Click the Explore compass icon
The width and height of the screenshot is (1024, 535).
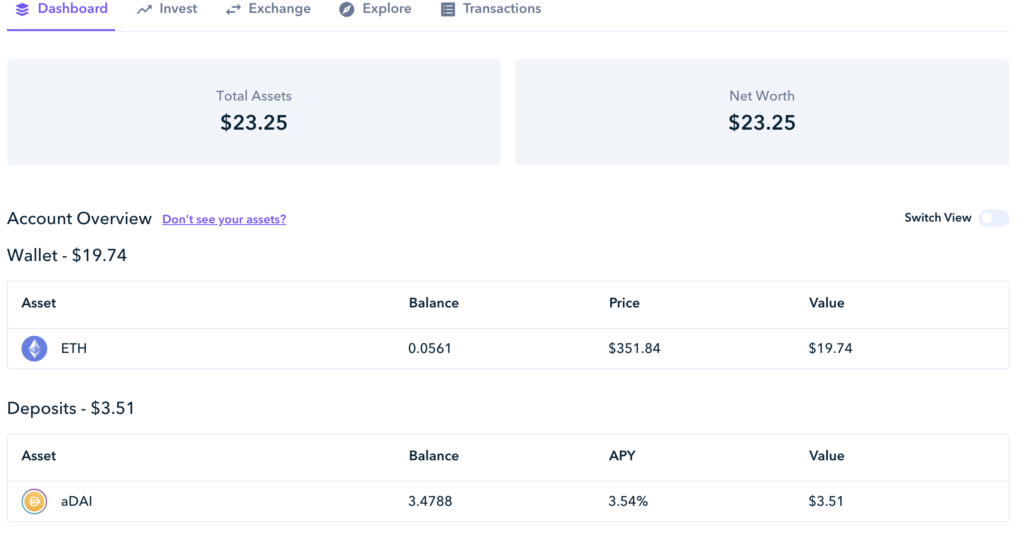click(347, 9)
